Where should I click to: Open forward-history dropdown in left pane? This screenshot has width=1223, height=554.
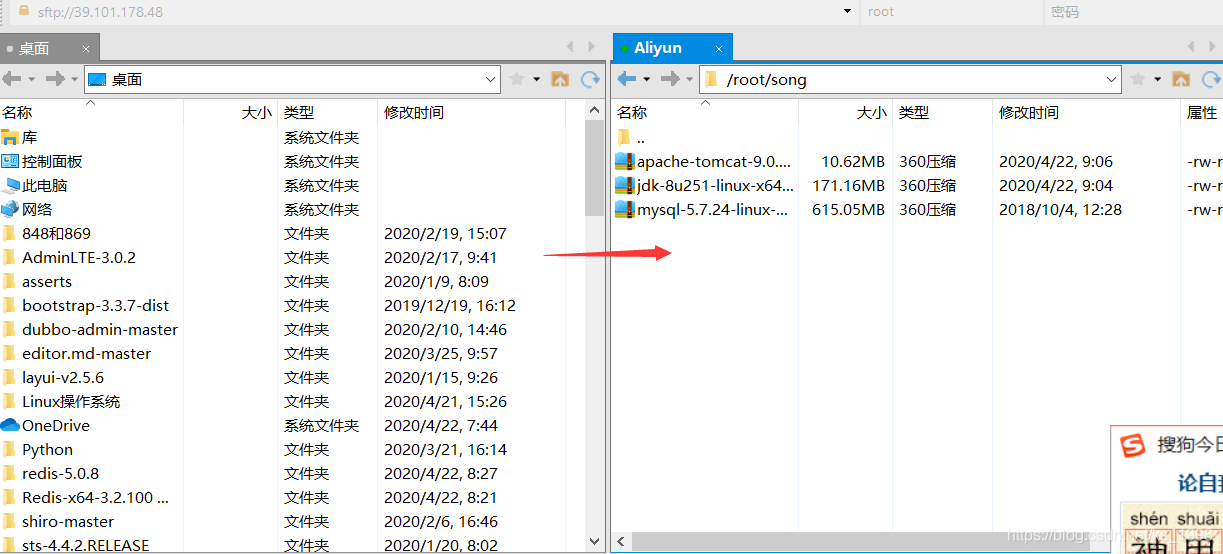tap(74, 79)
